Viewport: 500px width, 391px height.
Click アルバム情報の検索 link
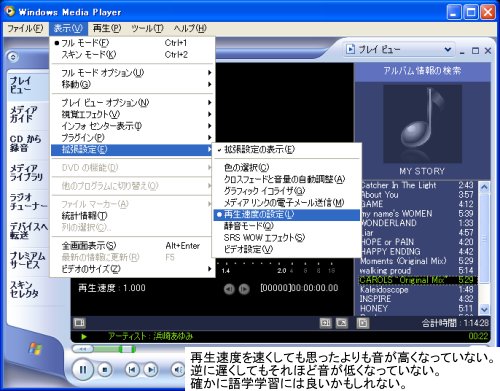[x=422, y=70]
